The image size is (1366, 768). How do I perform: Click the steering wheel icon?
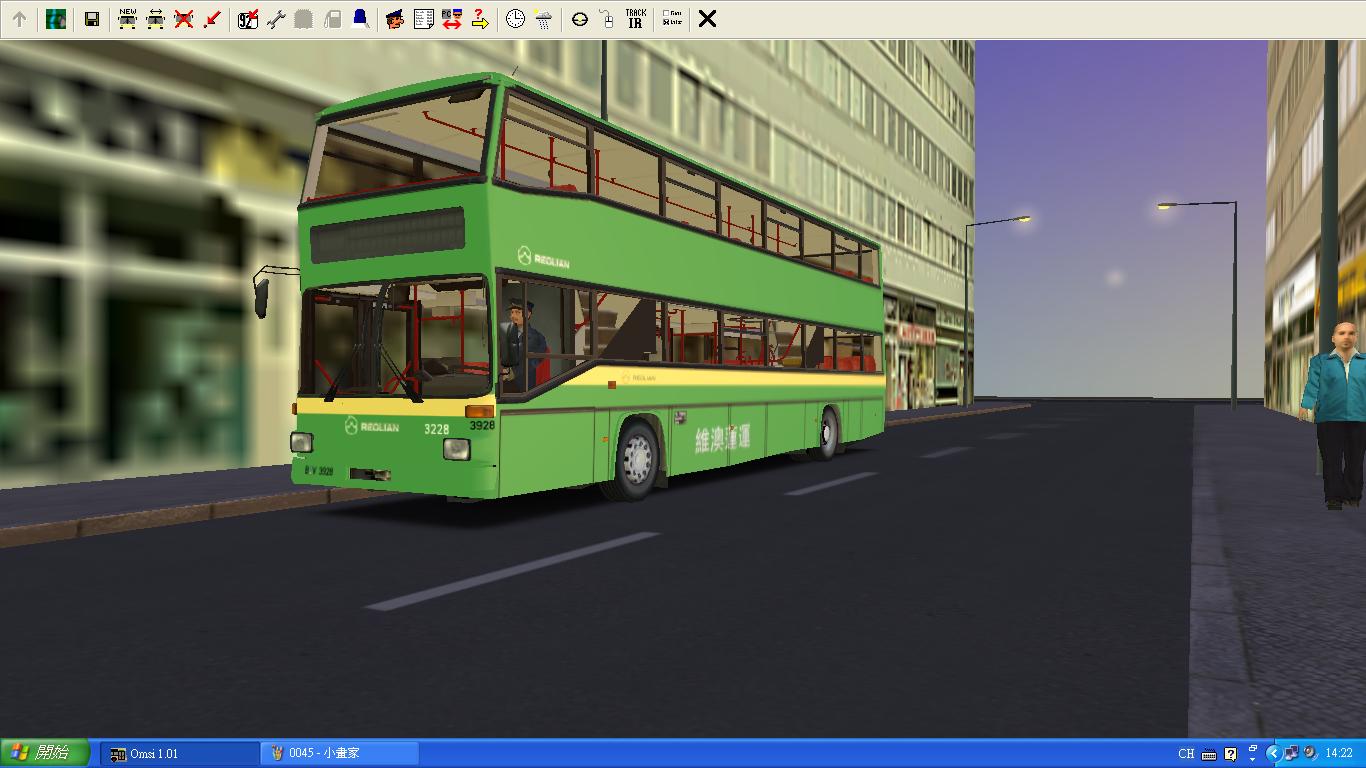(579, 19)
